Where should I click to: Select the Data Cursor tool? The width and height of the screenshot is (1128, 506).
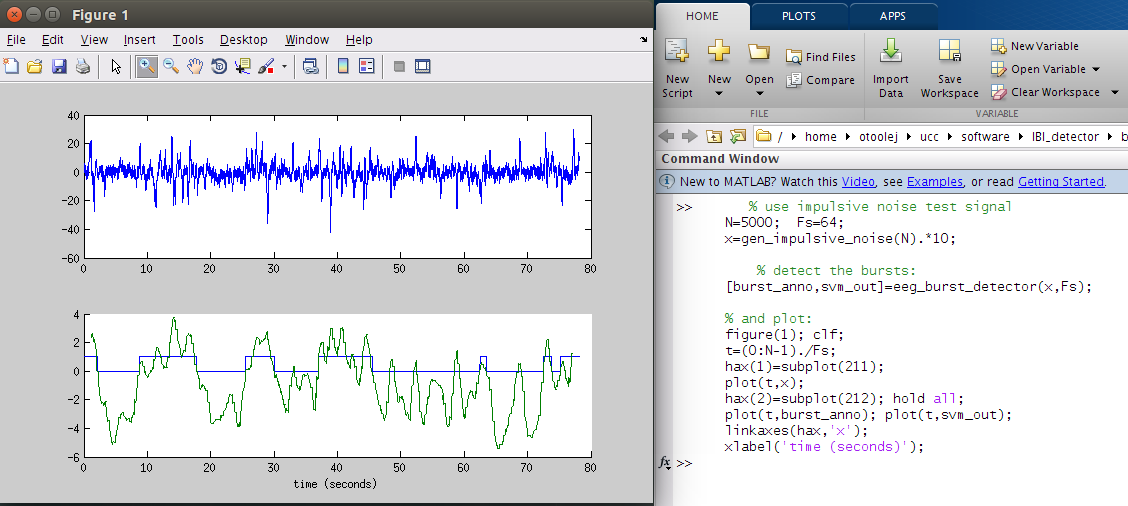click(243, 66)
